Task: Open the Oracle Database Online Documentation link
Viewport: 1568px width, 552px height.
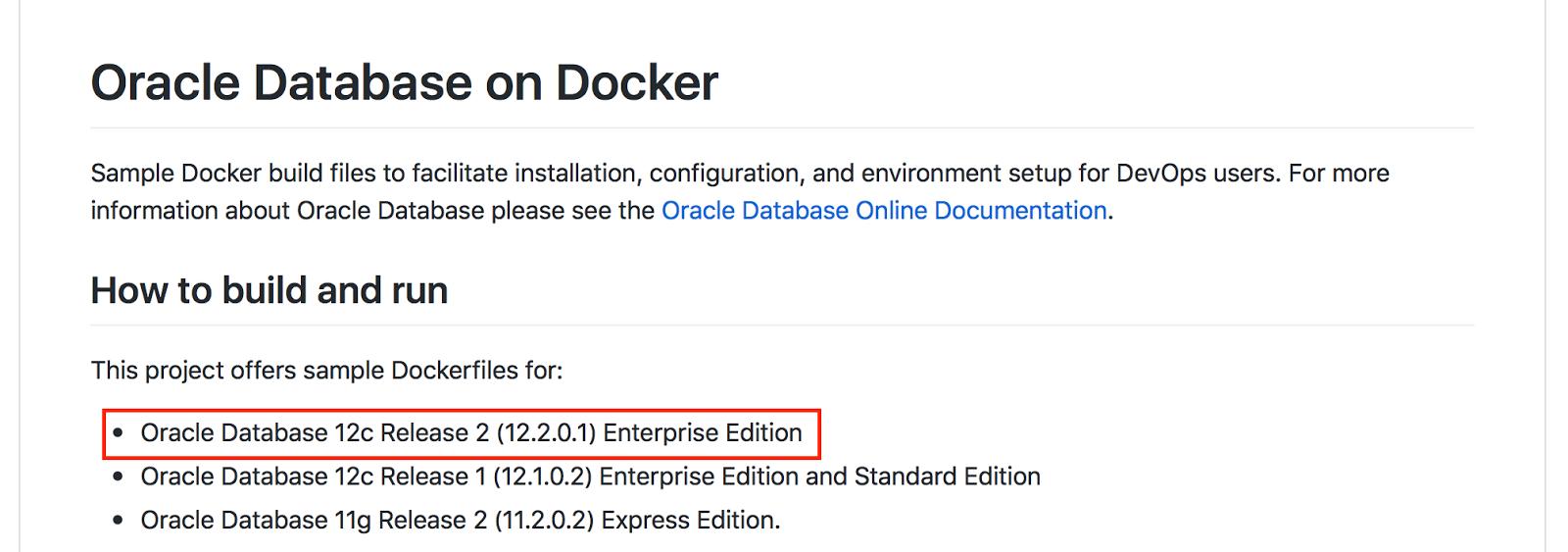Action: point(884,211)
